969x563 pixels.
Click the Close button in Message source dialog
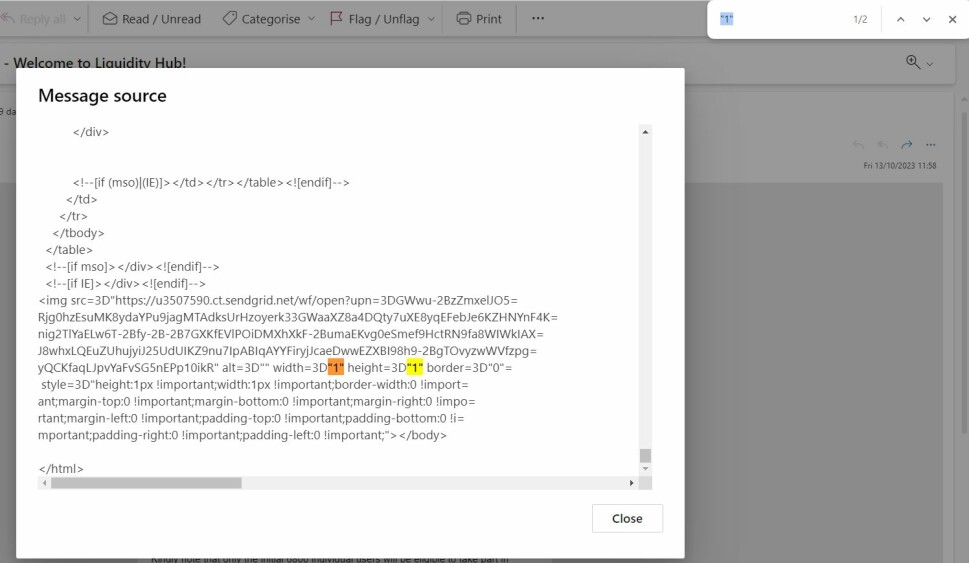click(627, 518)
